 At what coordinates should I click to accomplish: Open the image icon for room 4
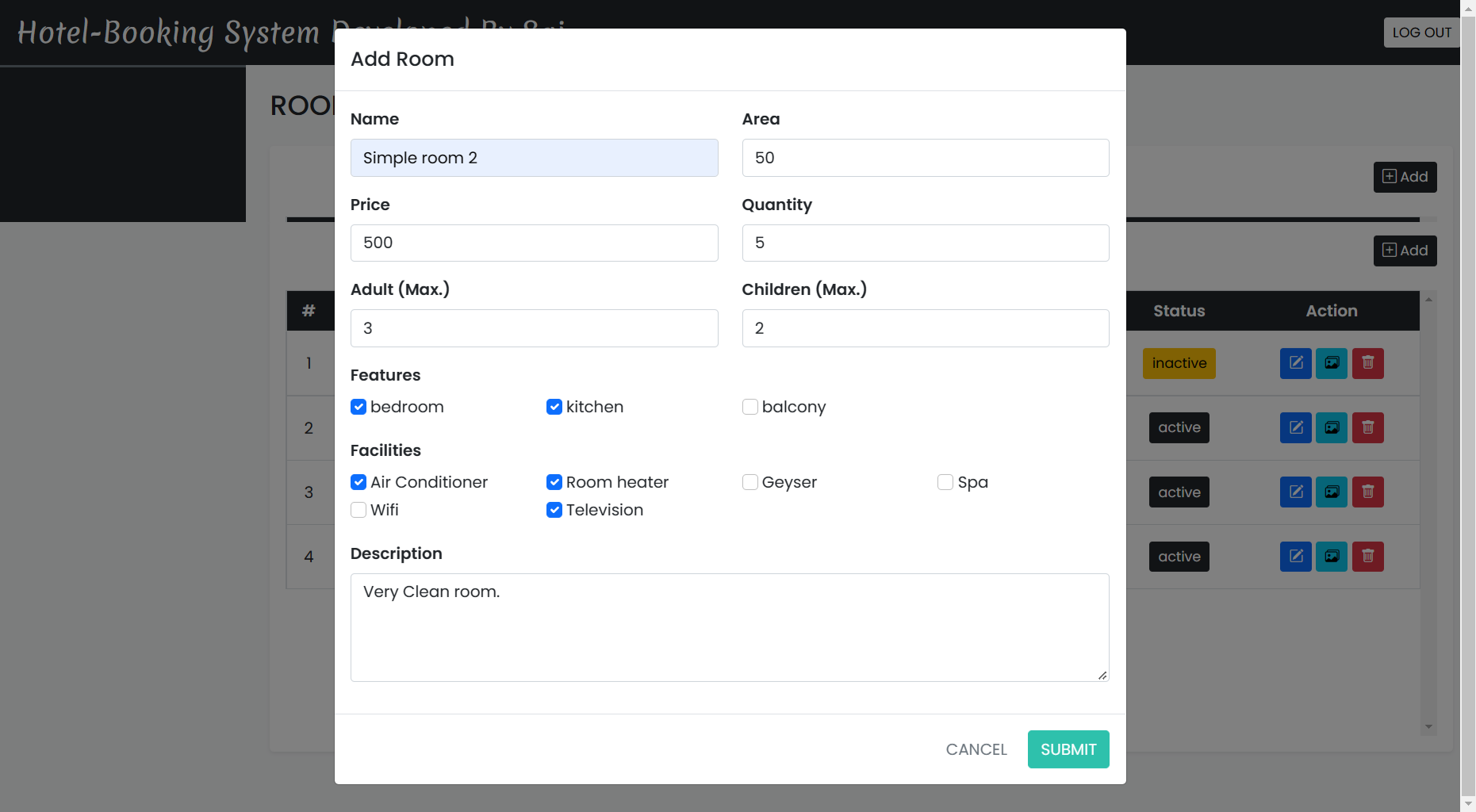(x=1332, y=556)
